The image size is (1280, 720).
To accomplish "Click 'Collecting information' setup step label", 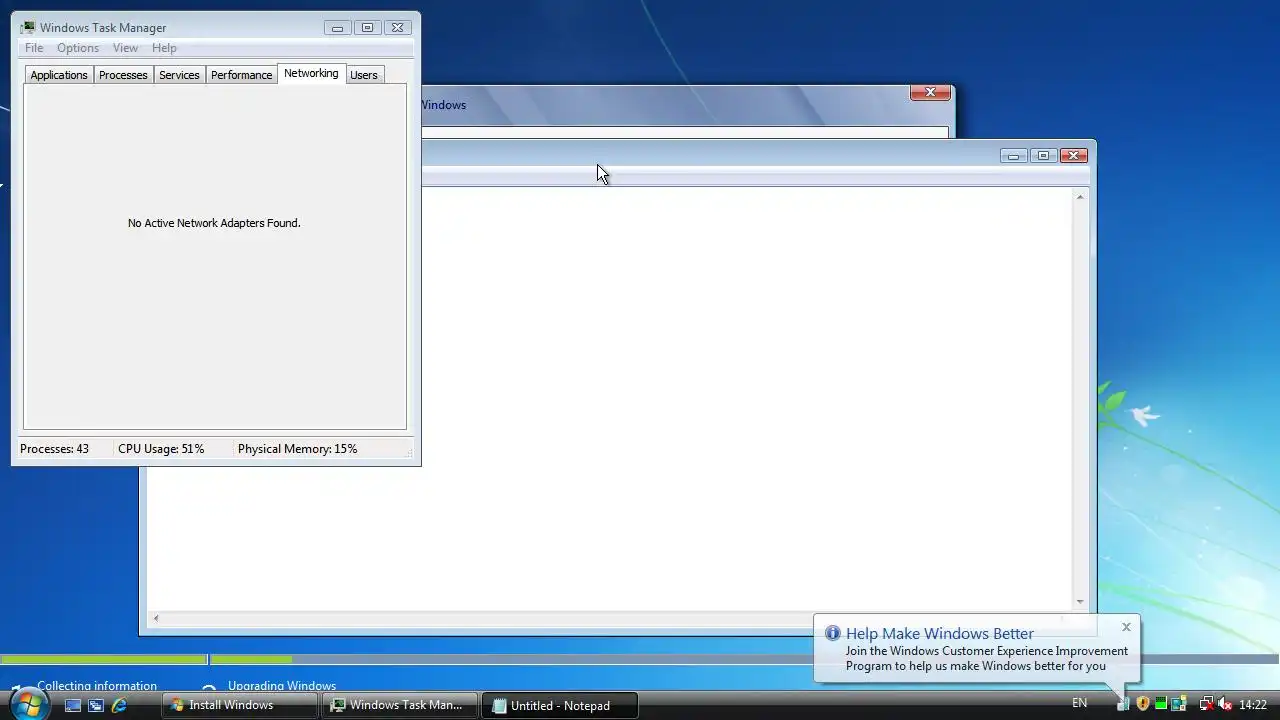I will click(x=97, y=686).
